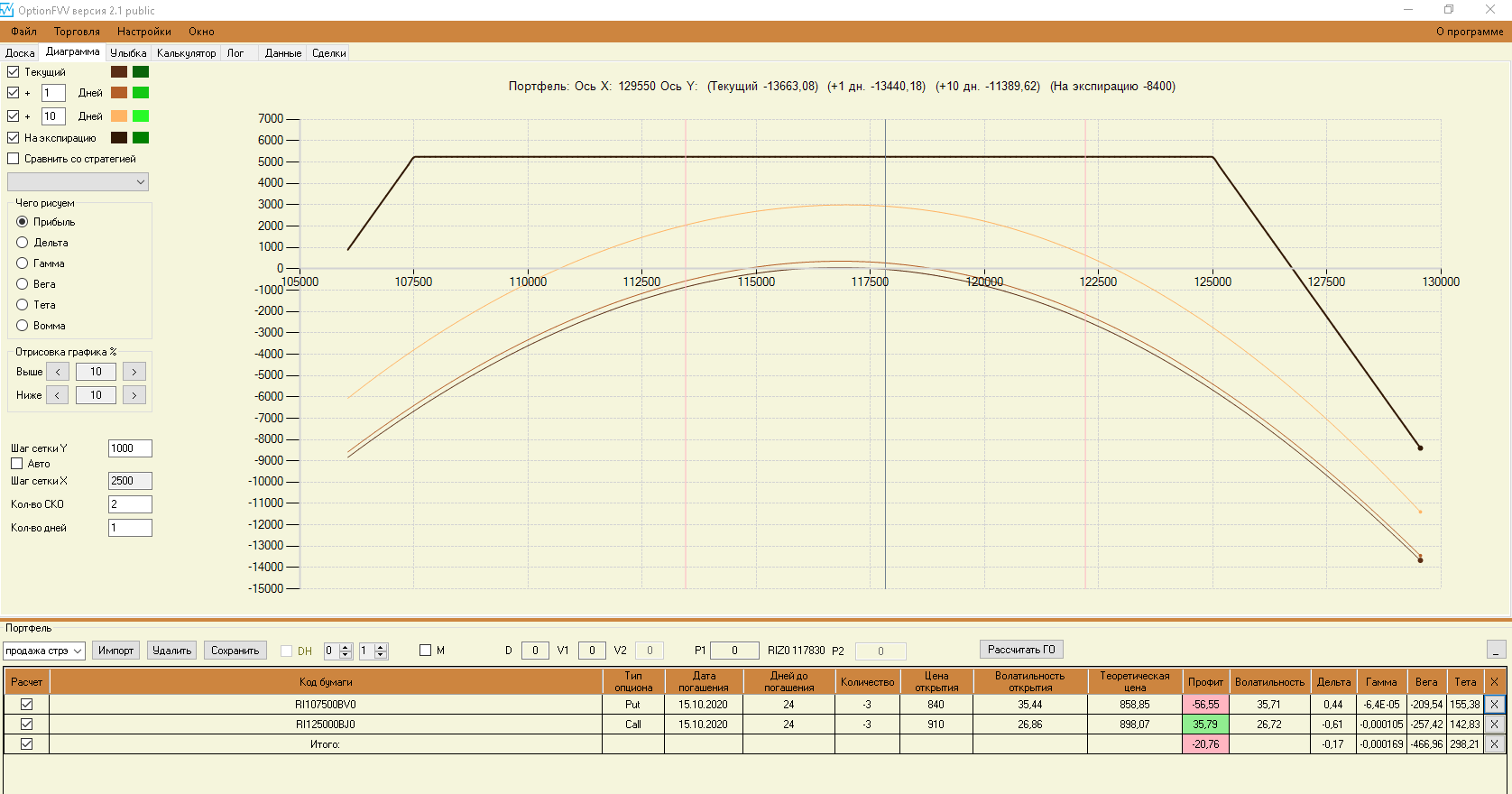Click the orange-brown +1 Дней color swatch
Screen dimensions: 1512x794
coord(119,93)
